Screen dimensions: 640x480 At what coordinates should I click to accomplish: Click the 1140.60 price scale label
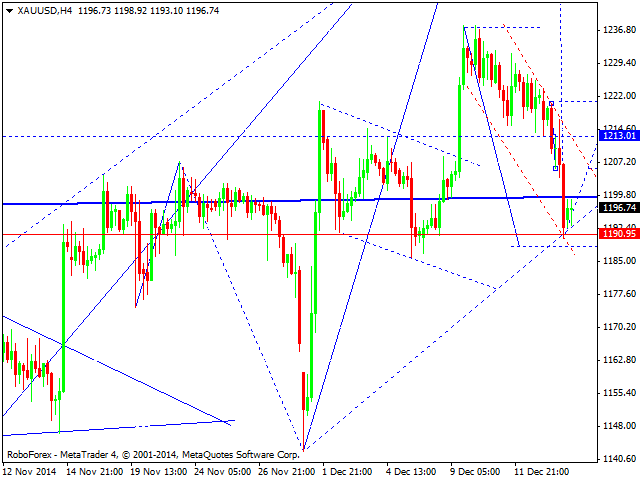coord(619,459)
